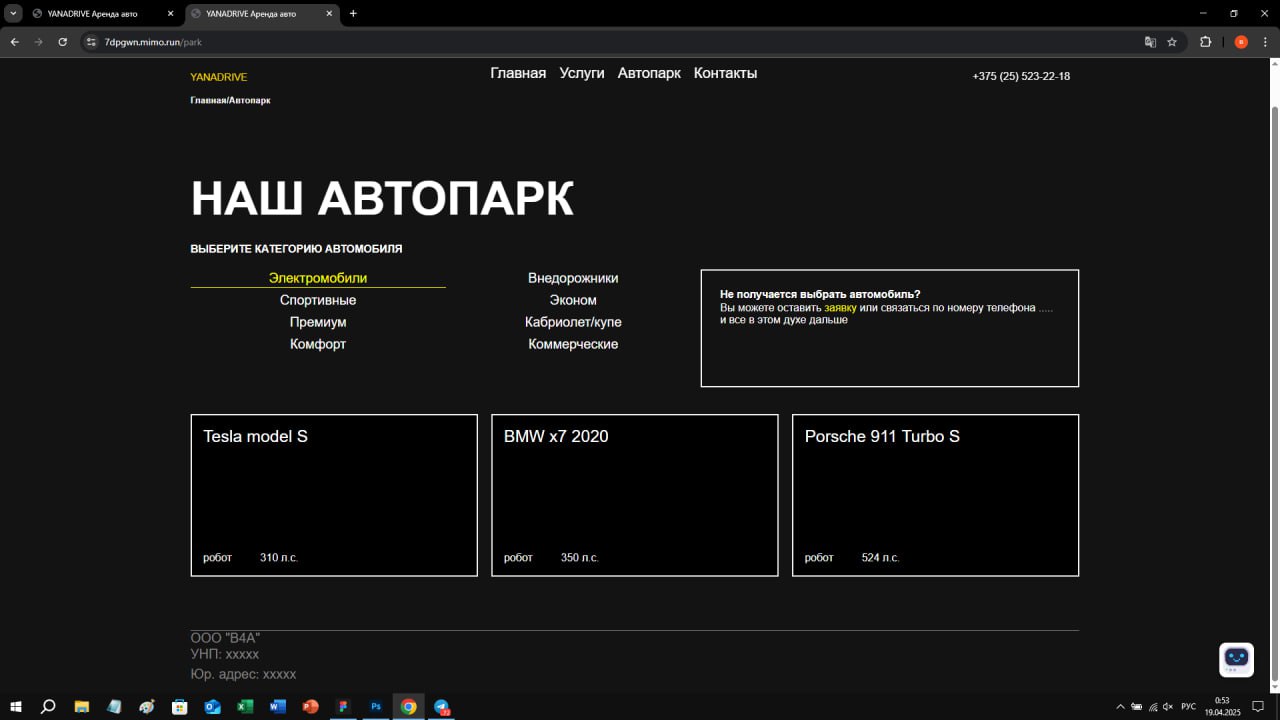
Task: Open the browser extensions puzzle icon
Action: point(1205,42)
